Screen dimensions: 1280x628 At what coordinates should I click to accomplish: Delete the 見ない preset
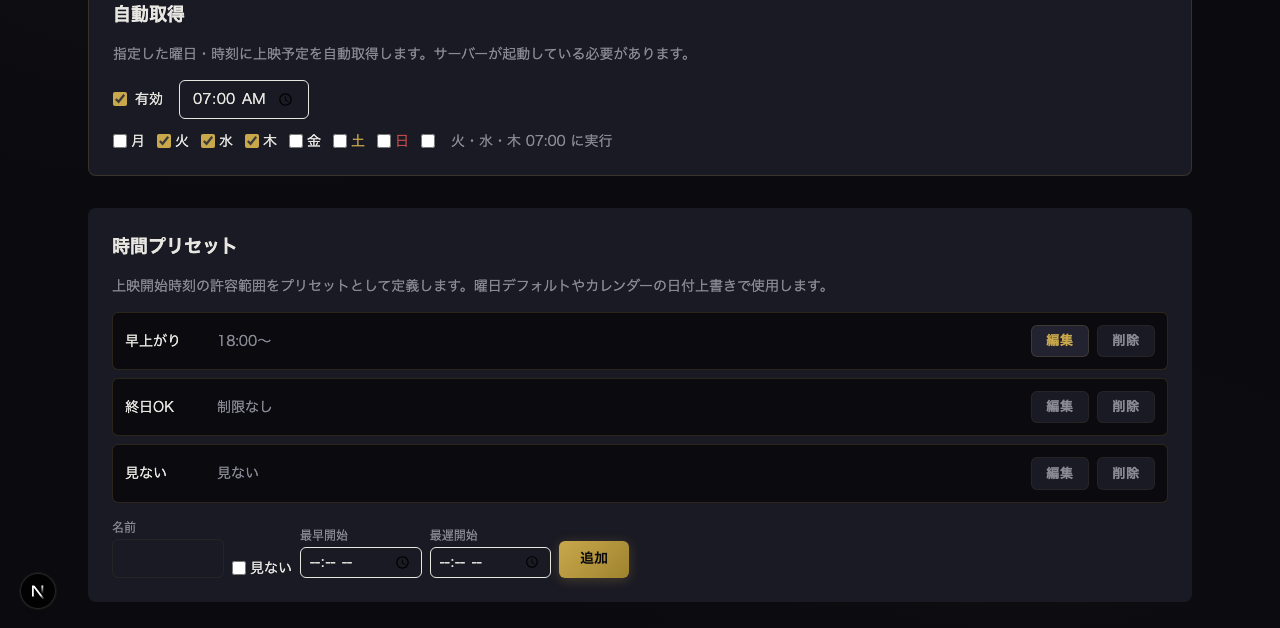click(1125, 473)
